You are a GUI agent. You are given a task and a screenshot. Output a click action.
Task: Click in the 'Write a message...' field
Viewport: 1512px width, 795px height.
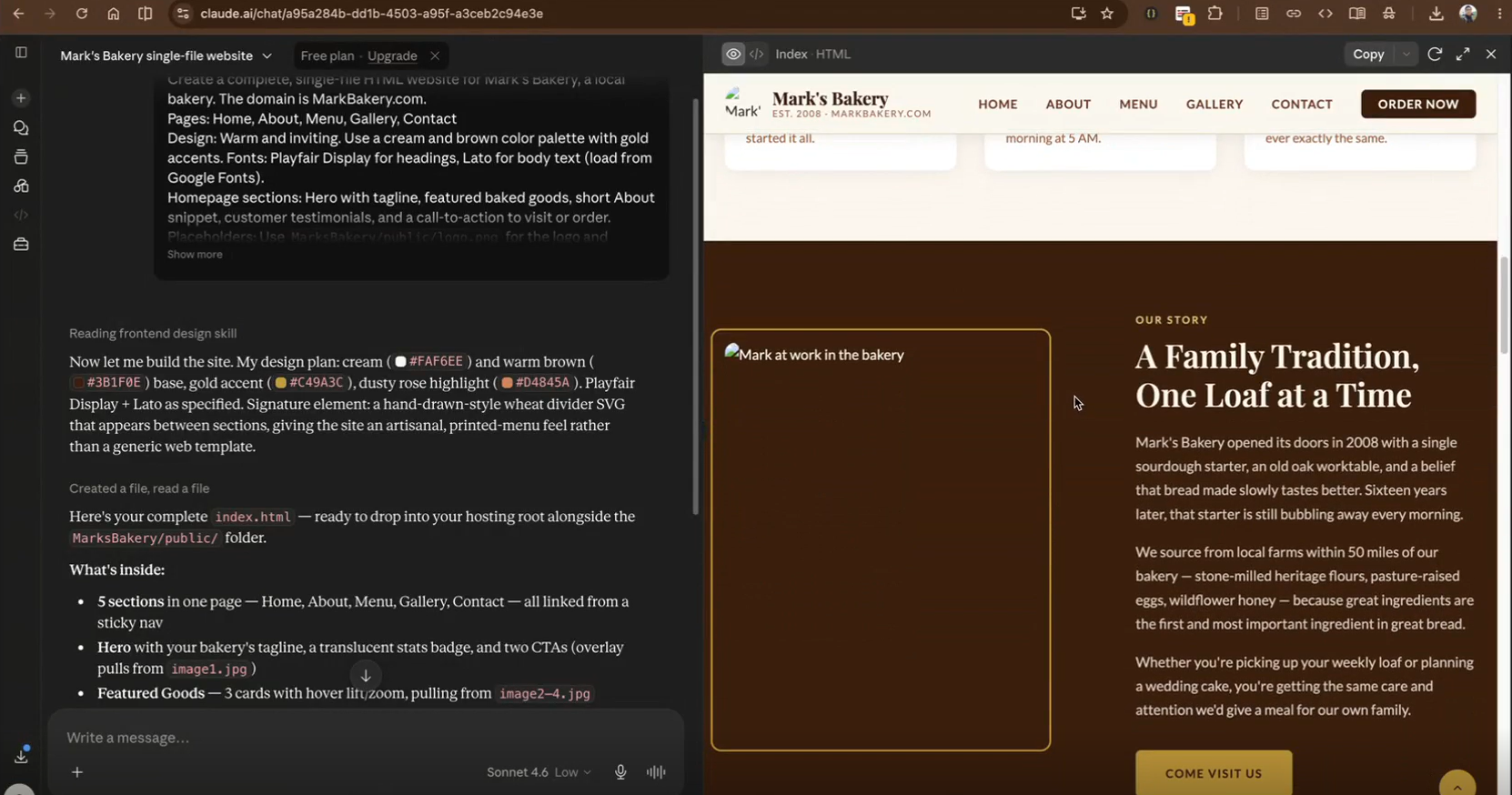(x=364, y=738)
